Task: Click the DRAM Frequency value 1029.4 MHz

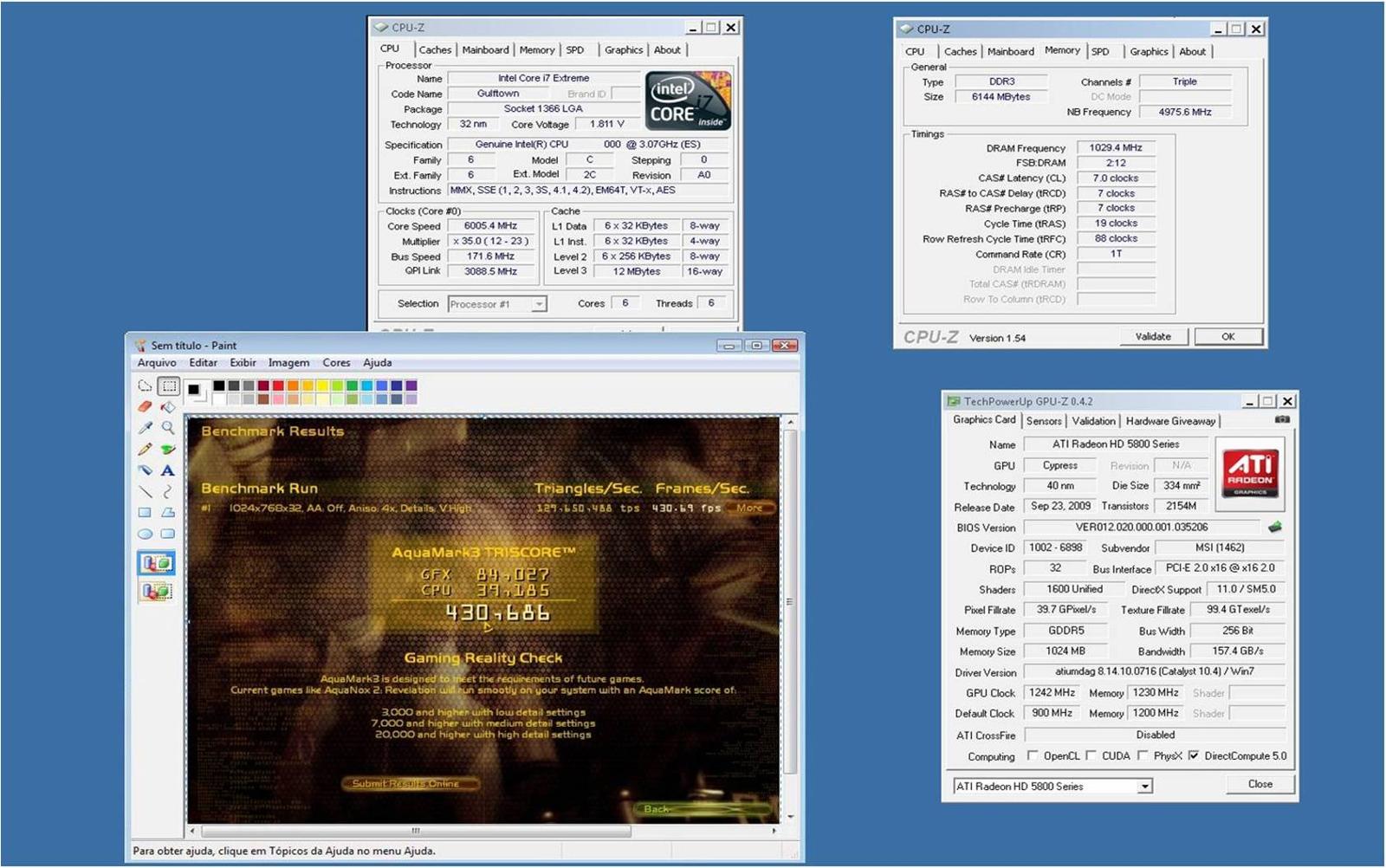Action: [x=1116, y=147]
